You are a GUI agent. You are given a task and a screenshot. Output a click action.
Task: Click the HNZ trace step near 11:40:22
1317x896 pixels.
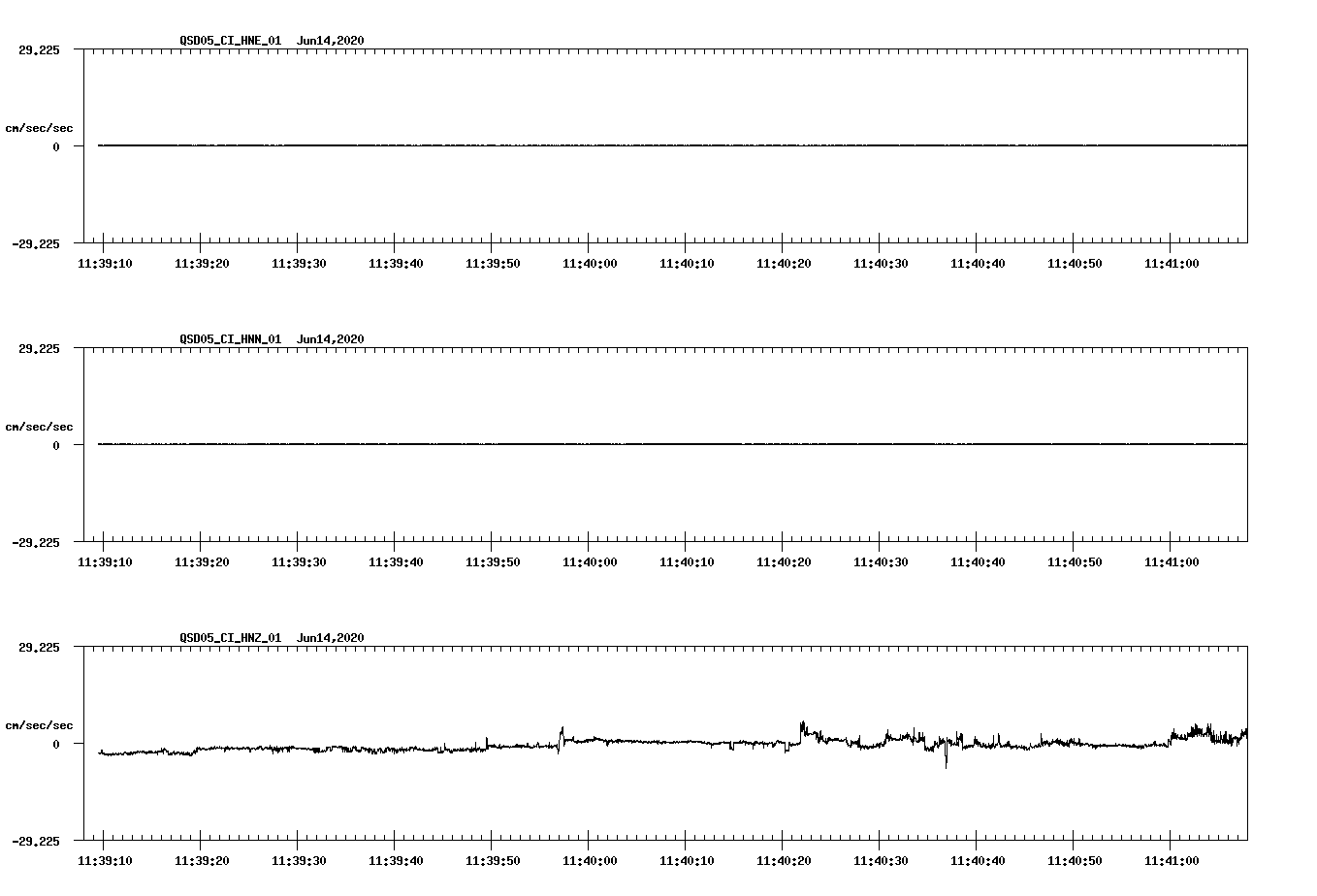(801, 732)
